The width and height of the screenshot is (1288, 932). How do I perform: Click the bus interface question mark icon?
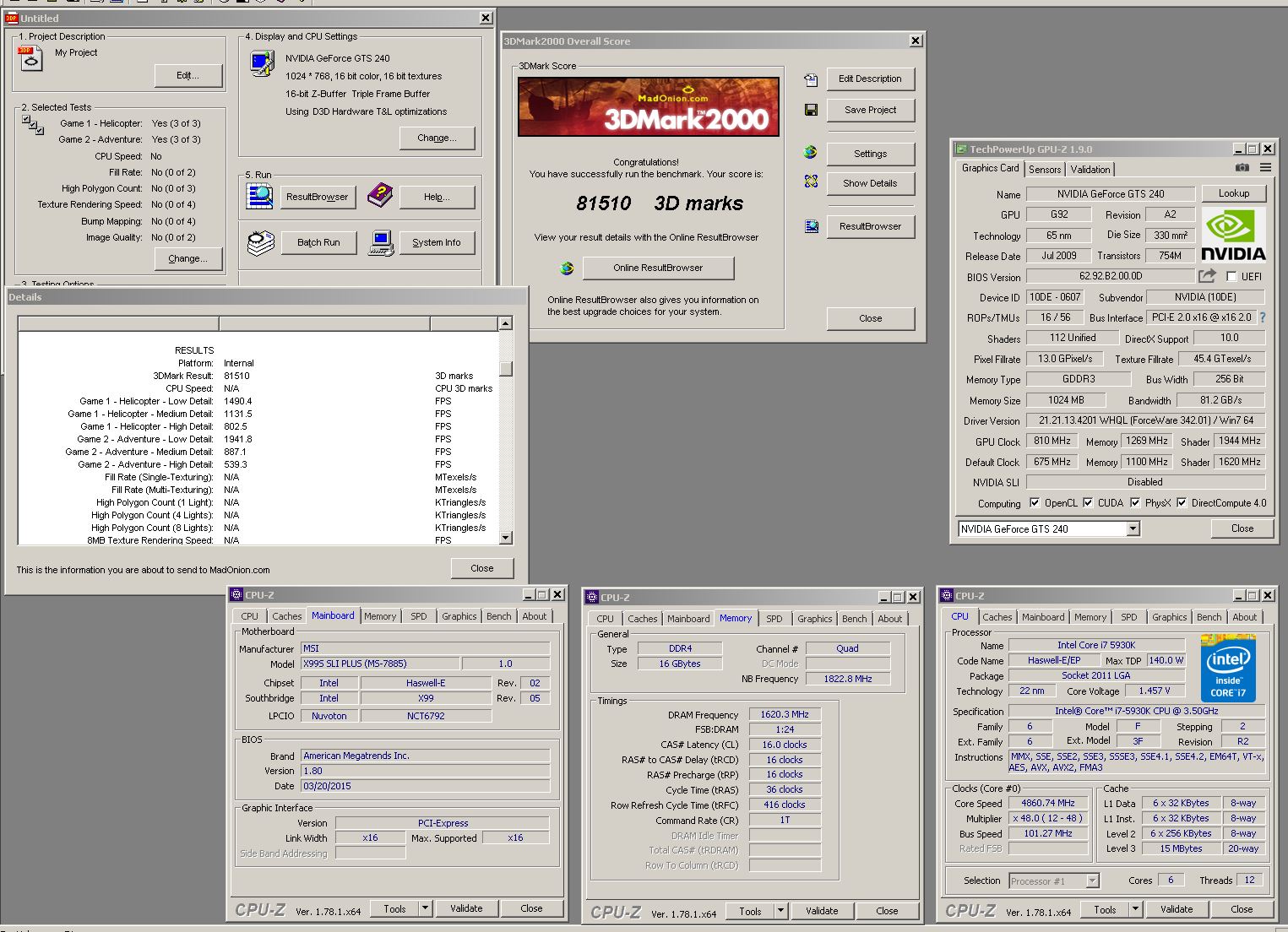(x=1263, y=318)
